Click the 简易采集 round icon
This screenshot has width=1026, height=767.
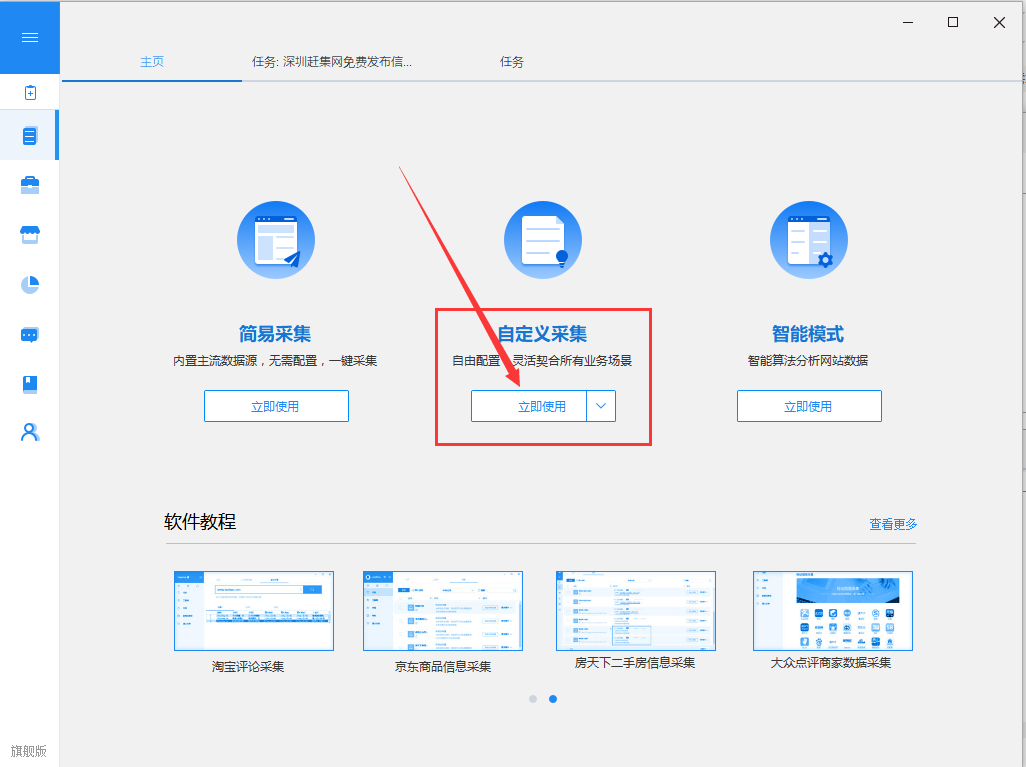click(275, 240)
